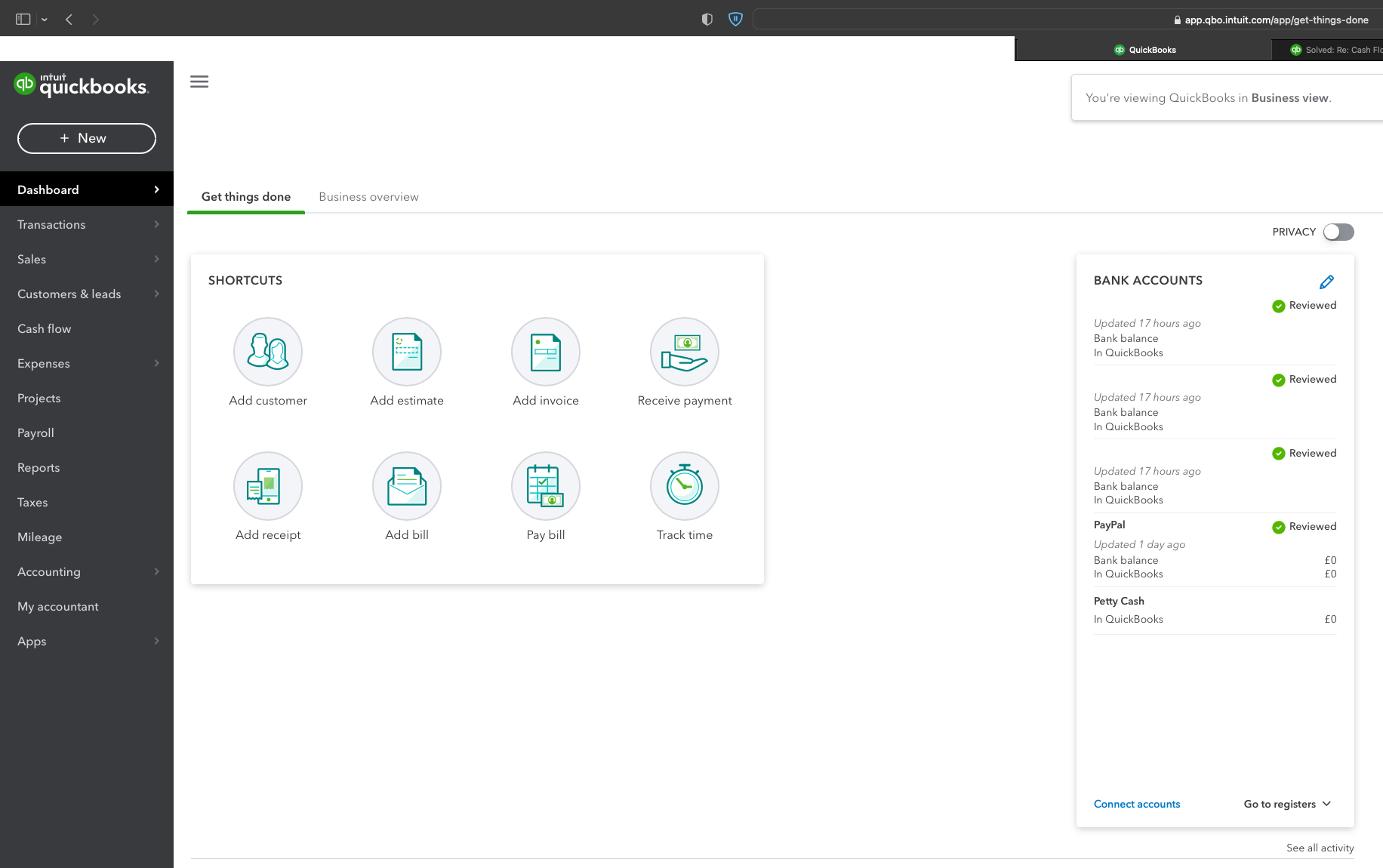This screenshot has width=1383, height=868.
Task: Click the PayPal account Reviewed checkmark icon
Action: tap(1279, 528)
